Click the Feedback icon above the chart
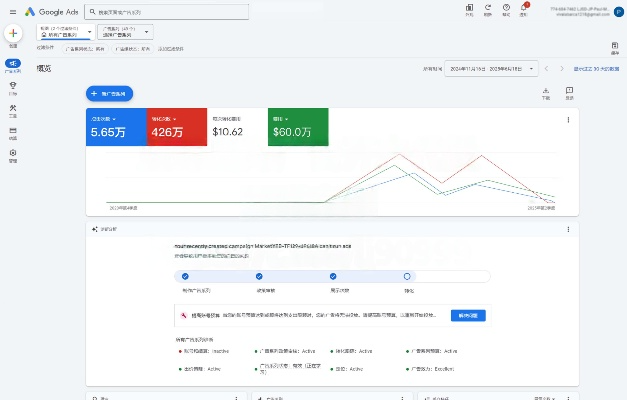Viewport: 627px width, 400px height. 569,92
